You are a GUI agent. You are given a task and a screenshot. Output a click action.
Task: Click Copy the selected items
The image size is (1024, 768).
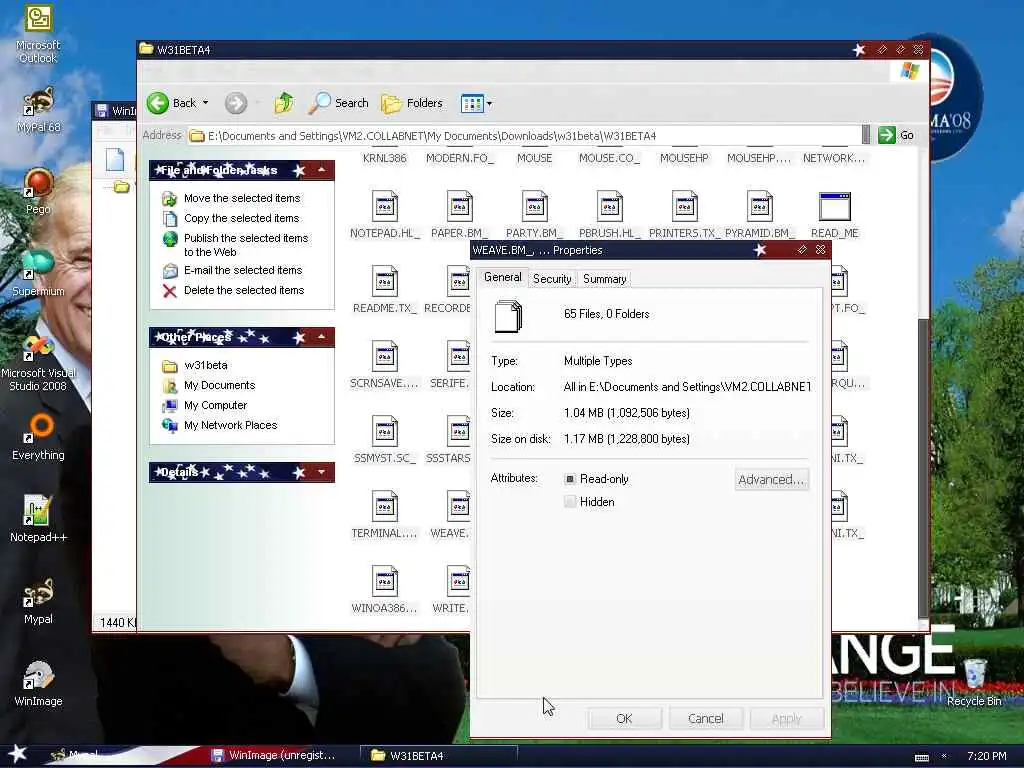(x=241, y=218)
